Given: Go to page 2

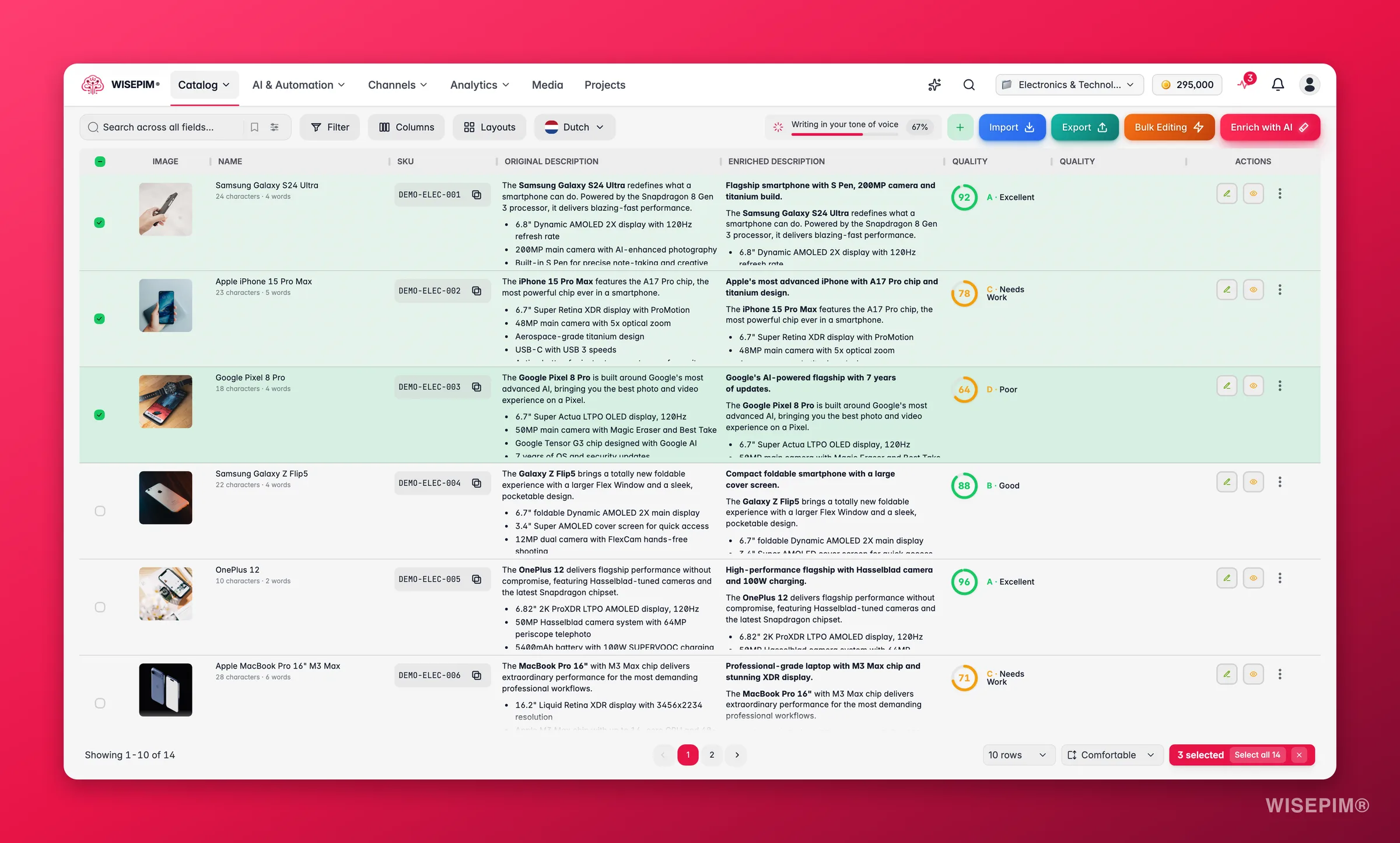Looking at the screenshot, I should pyautogui.click(x=712, y=755).
